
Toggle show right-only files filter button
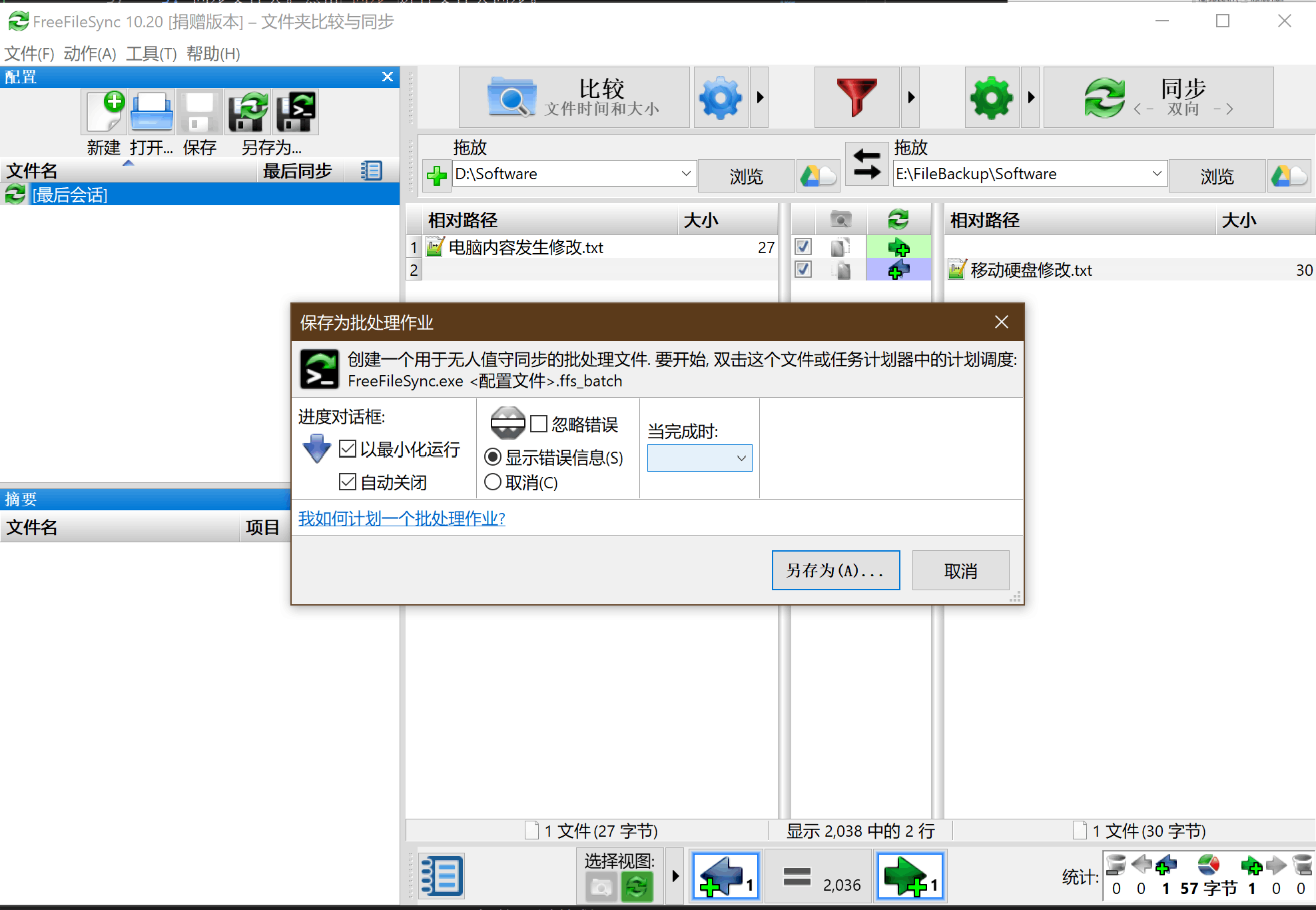910,877
